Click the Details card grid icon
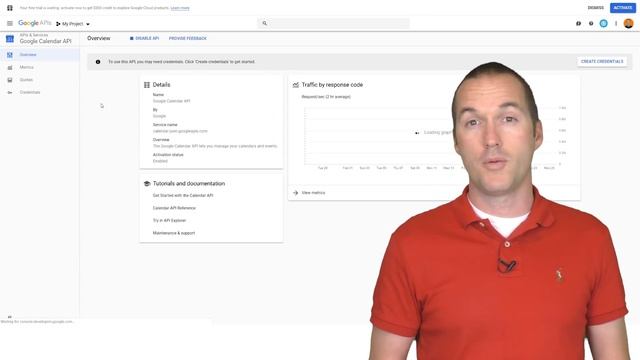The image size is (640, 360). click(147, 85)
